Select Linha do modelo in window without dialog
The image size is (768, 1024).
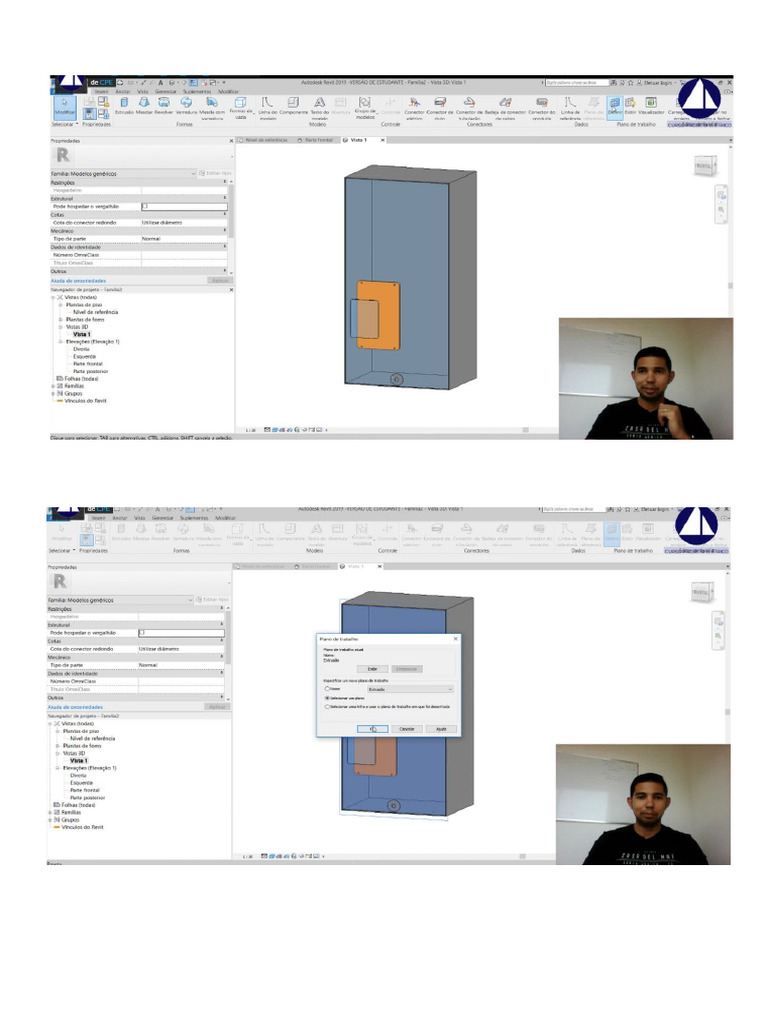tap(268, 108)
